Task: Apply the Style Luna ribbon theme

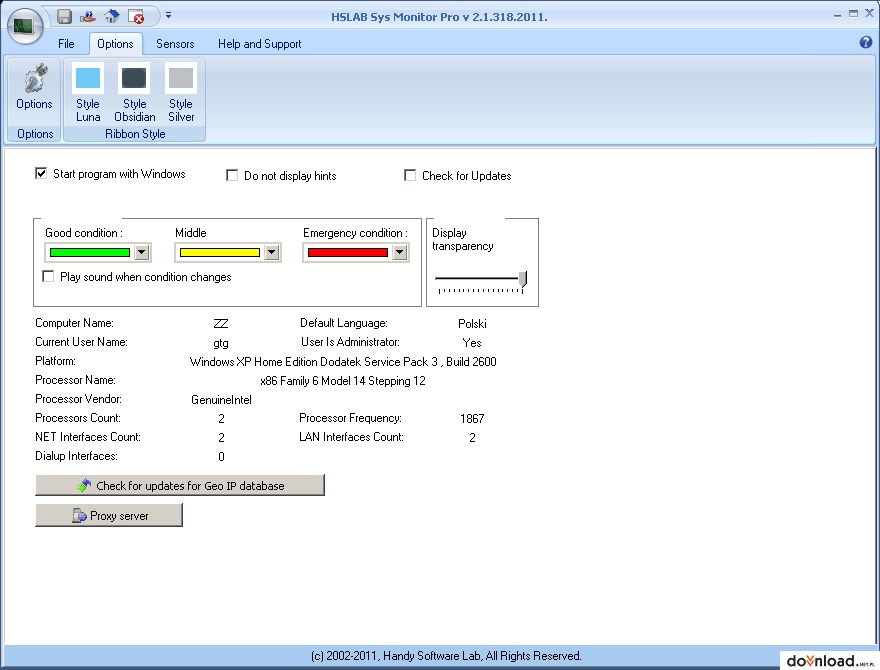Action: 88,93
